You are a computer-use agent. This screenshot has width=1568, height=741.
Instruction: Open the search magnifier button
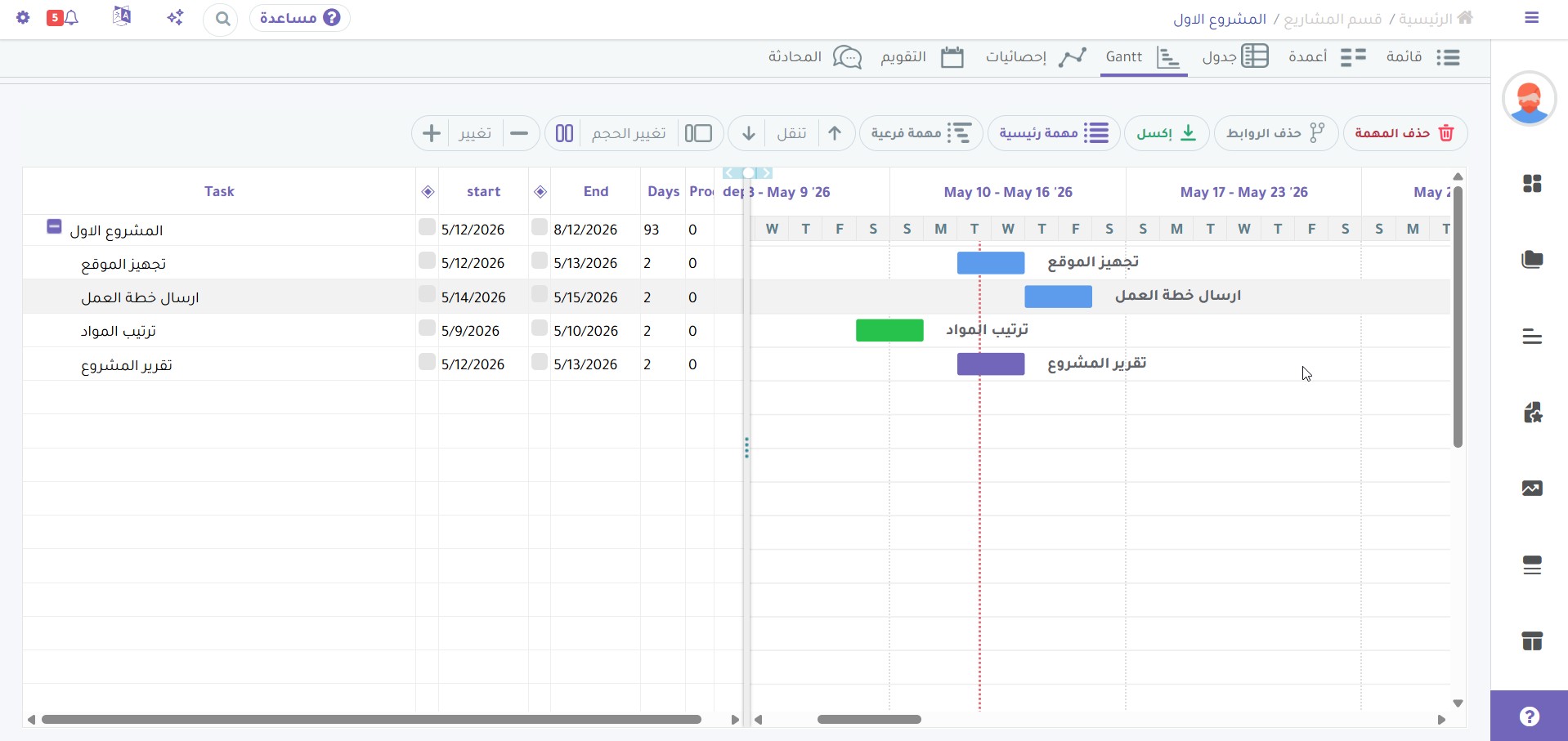222,18
